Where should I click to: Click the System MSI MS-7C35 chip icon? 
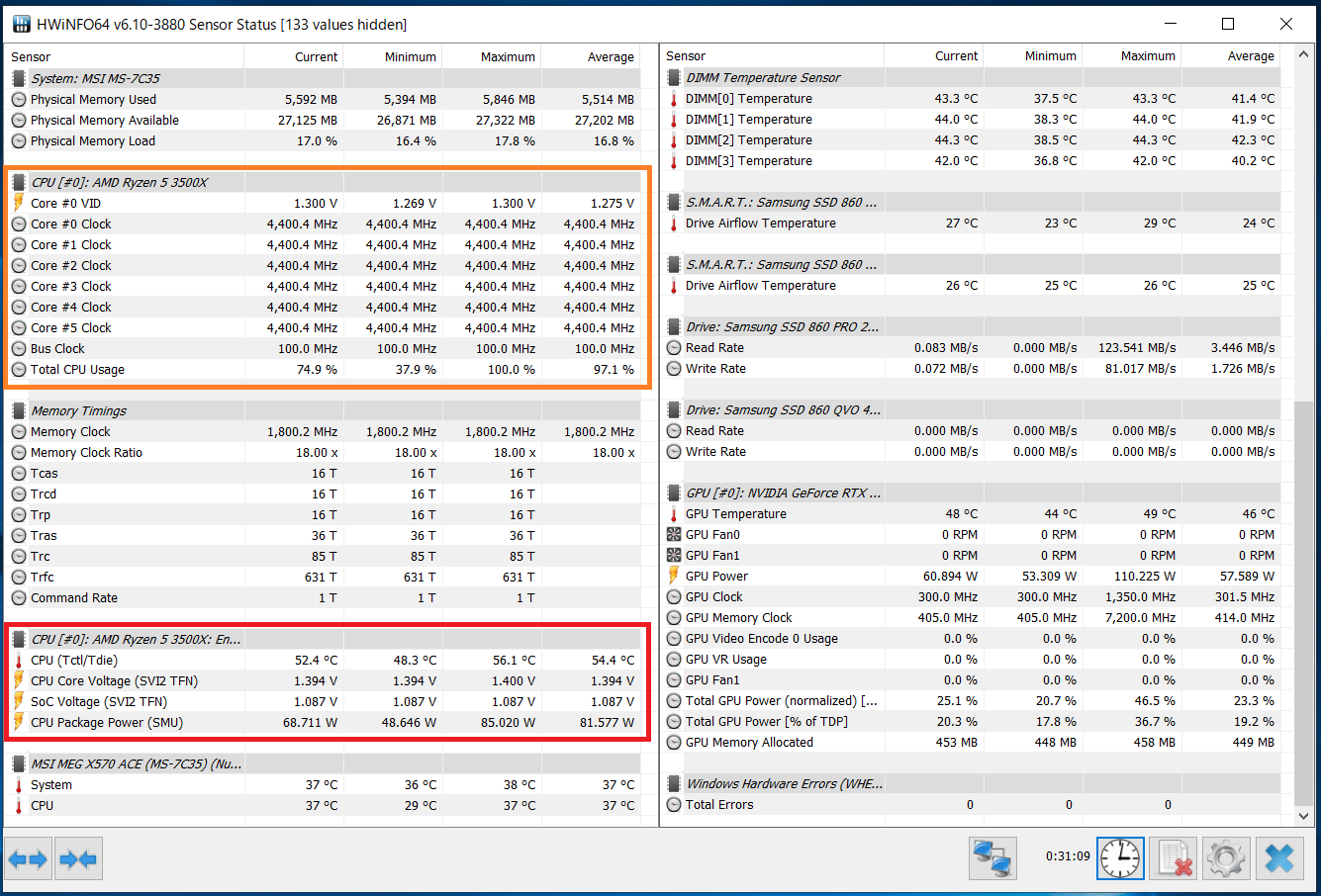click(18, 78)
